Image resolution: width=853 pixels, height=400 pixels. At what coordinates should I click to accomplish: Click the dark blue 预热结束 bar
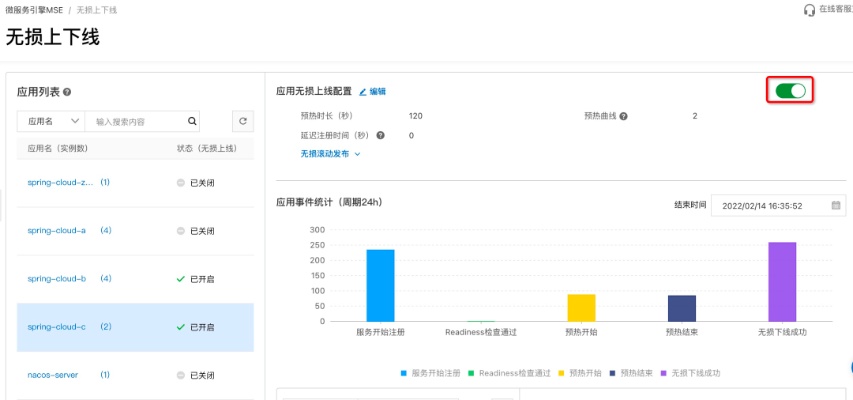pyautogui.click(x=682, y=309)
